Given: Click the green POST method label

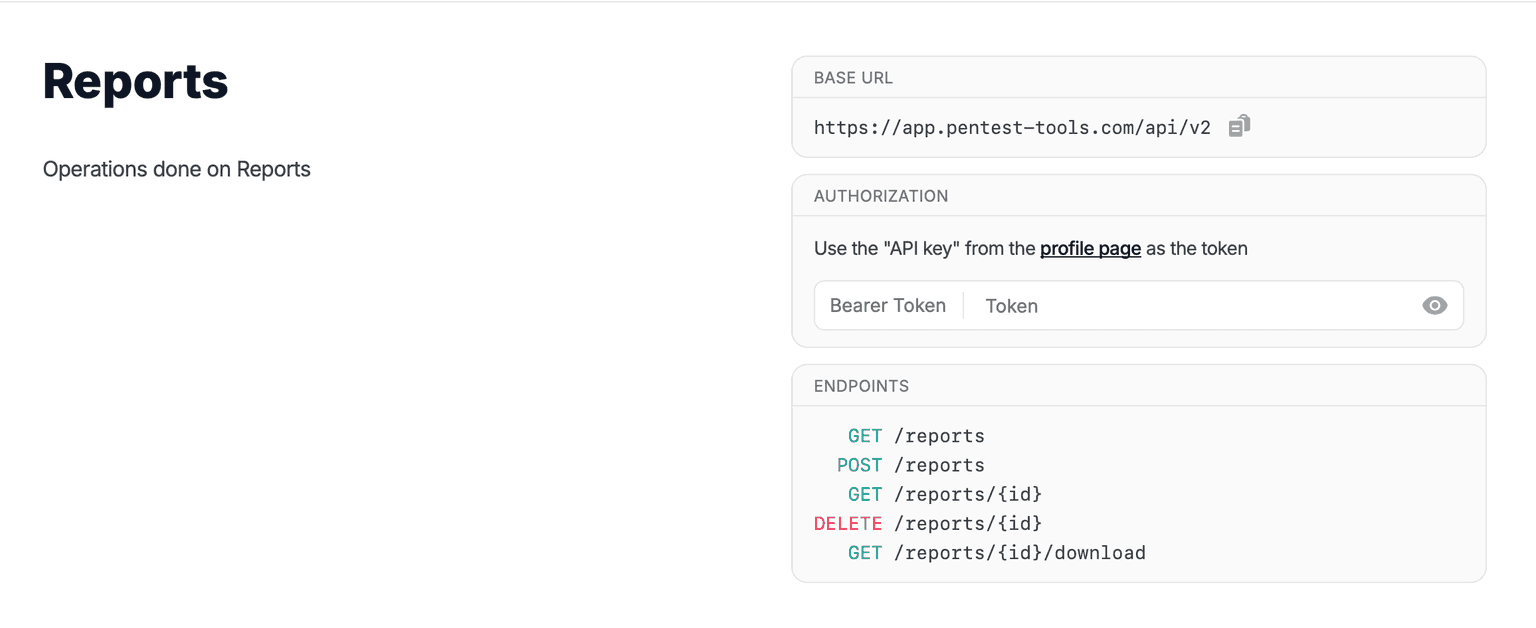Looking at the screenshot, I should pos(859,465).
